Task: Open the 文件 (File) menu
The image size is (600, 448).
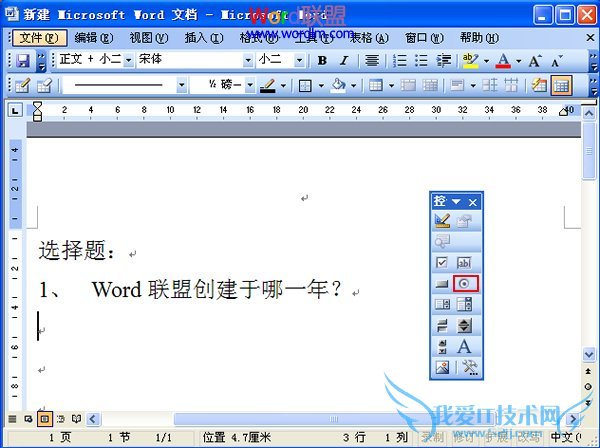Action: pos(38,38)
